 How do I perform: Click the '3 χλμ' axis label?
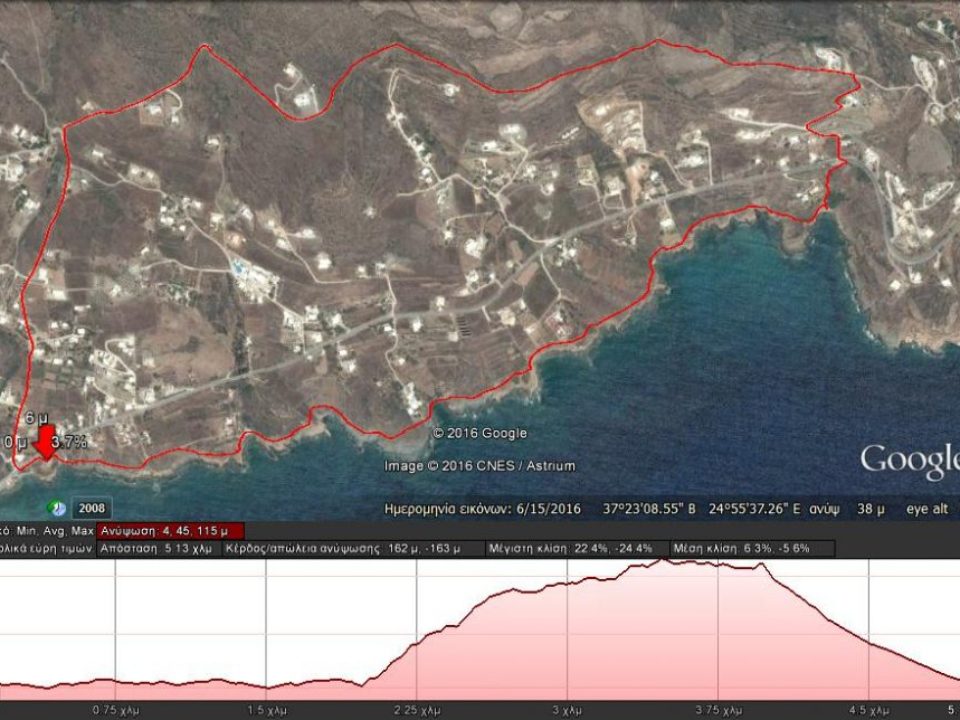(x=568, y=710)
